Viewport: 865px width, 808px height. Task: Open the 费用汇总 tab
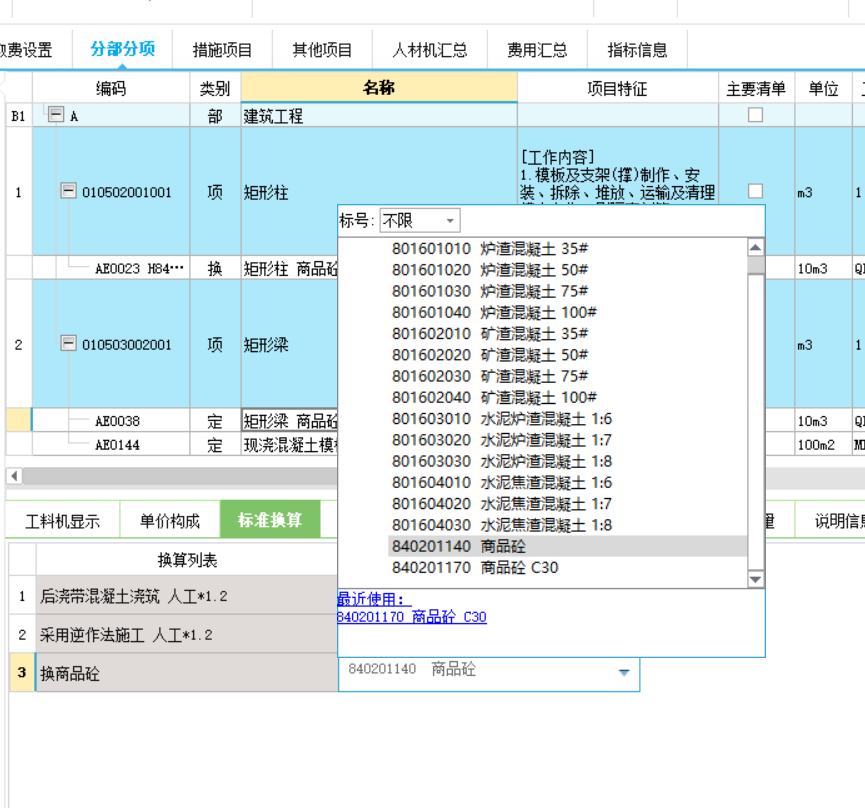point(537,50)
